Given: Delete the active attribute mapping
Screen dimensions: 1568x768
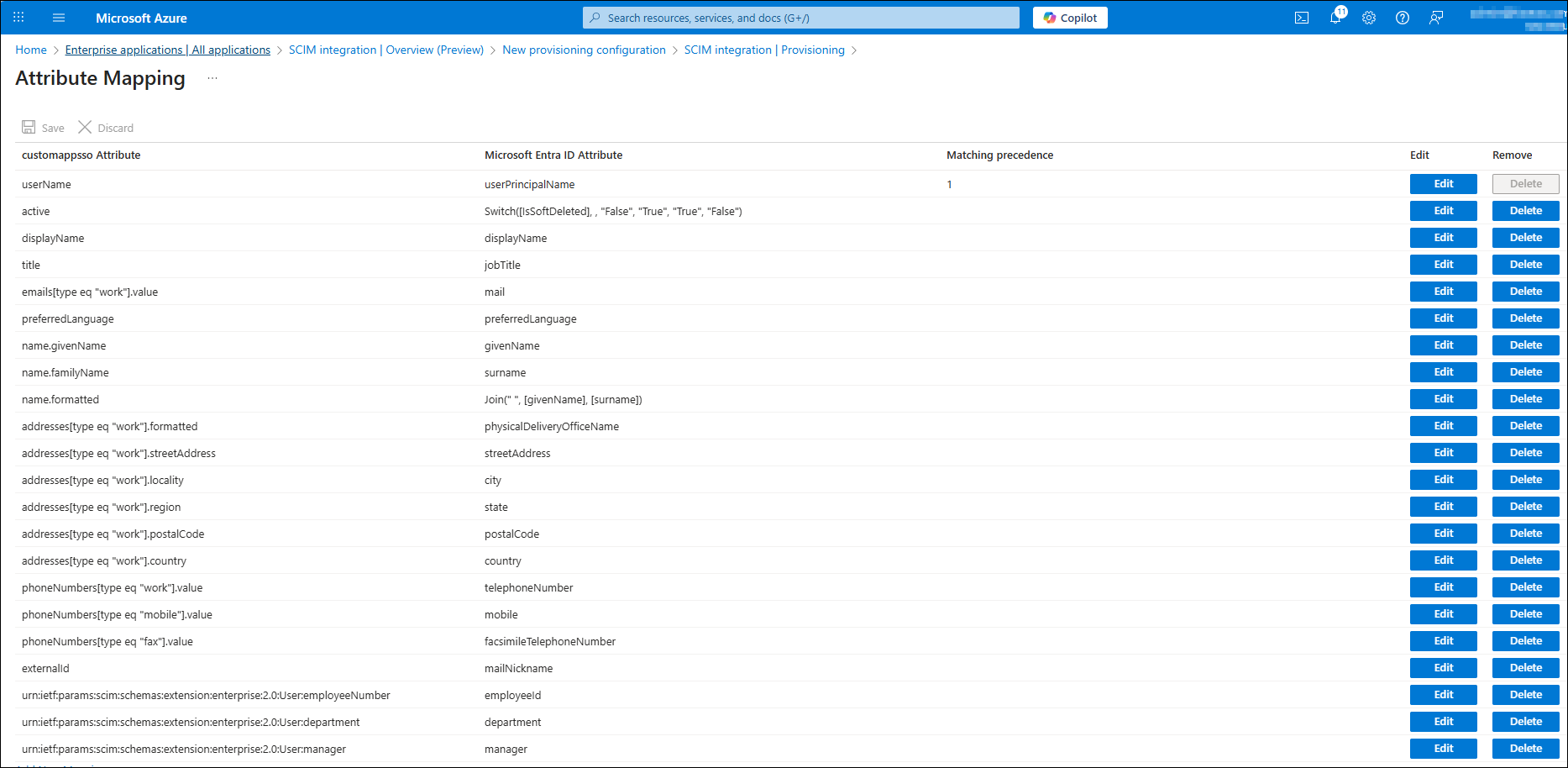Looking at the screenshot, I should coord(1525,211).
